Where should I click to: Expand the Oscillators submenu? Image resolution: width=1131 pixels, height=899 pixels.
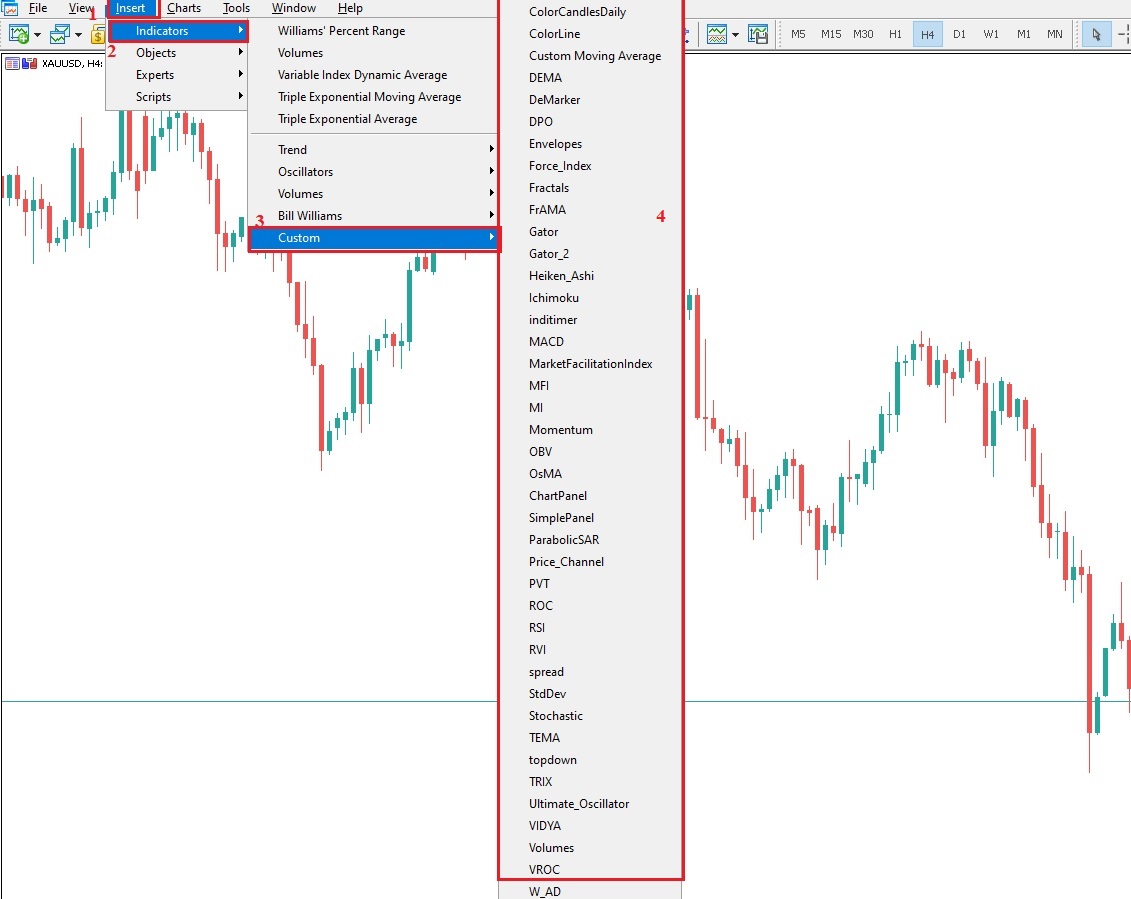pos(374,172)
